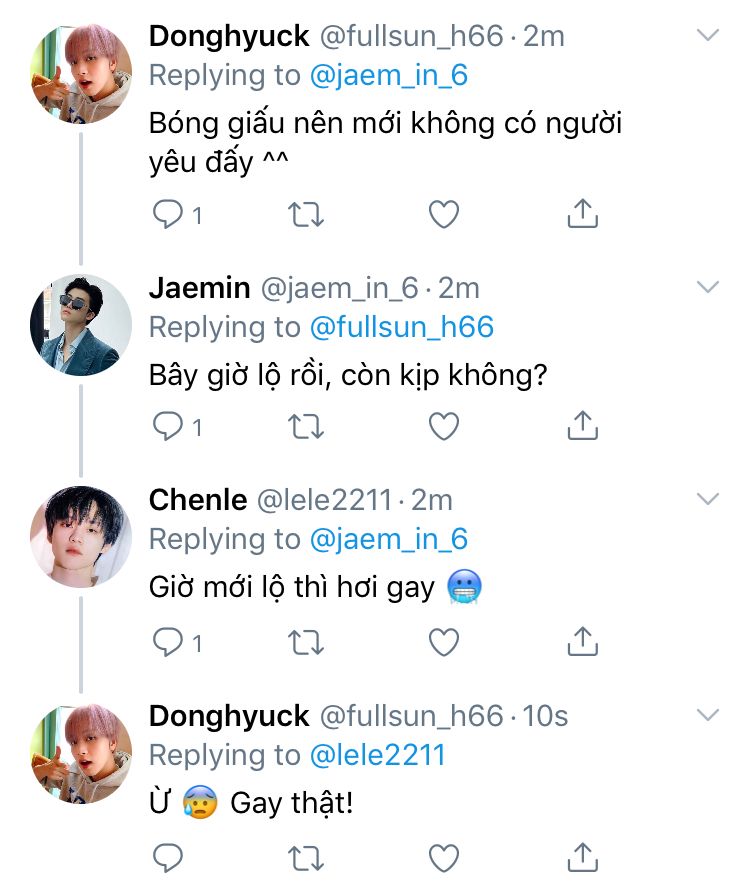View Jaemin's profile avatar
Screen dimensions: 750x891
[x=82, y=323]
